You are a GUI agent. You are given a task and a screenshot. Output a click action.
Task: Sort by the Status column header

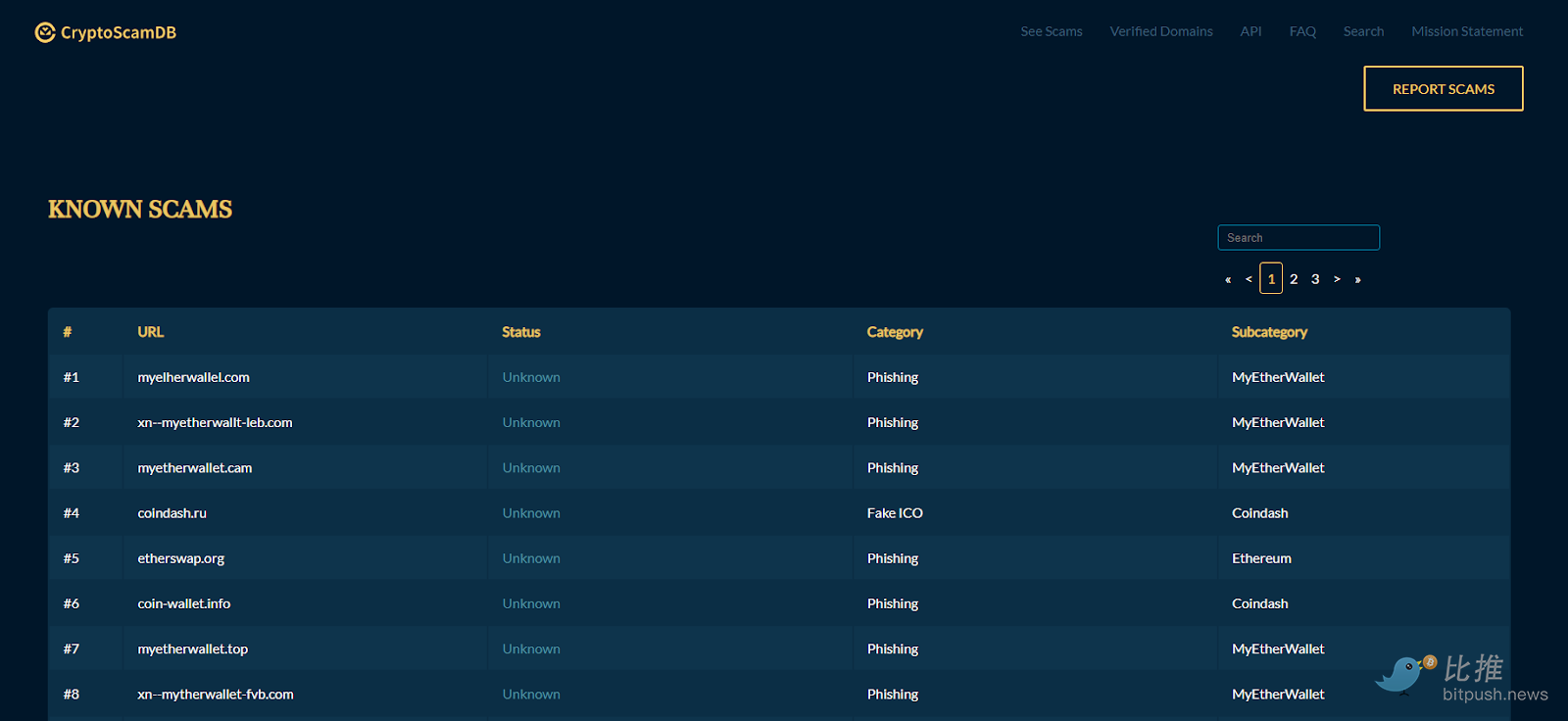click(521, 332)
